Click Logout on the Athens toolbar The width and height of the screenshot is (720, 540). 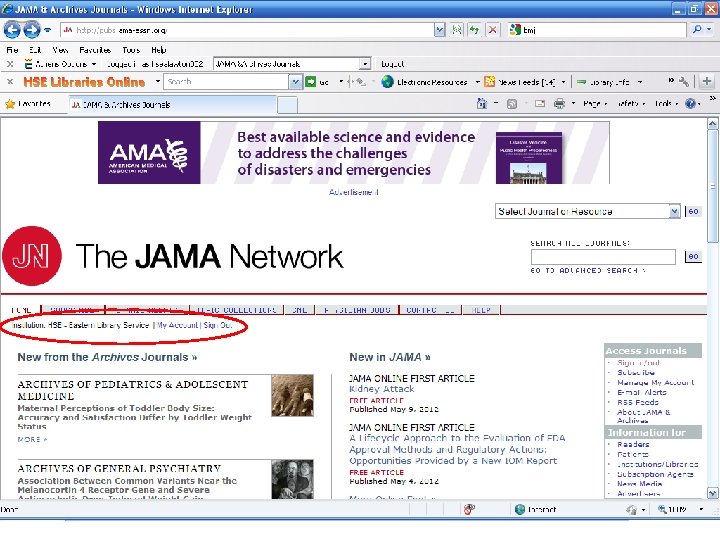click(393, 64)
